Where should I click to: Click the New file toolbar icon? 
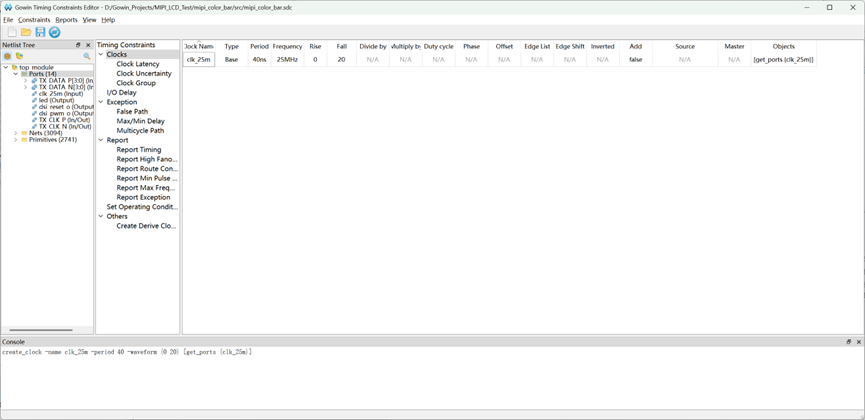(12, 32)
